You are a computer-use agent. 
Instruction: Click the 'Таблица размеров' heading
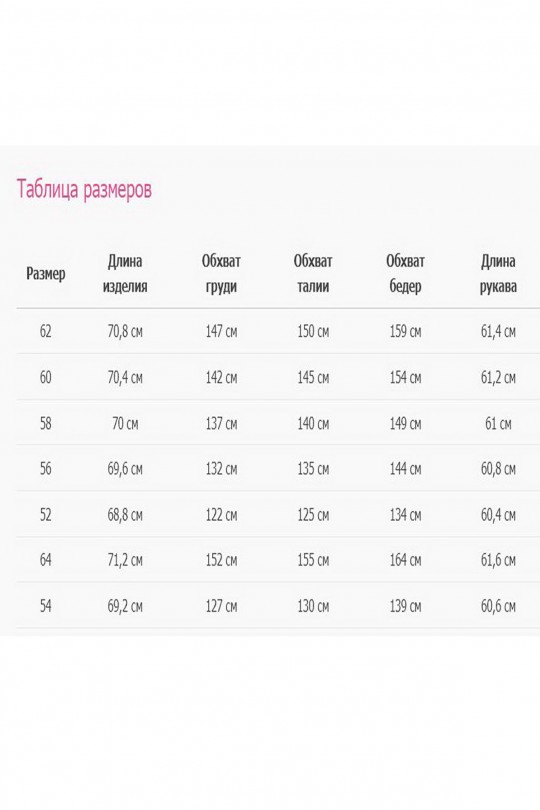click(84, 189)
